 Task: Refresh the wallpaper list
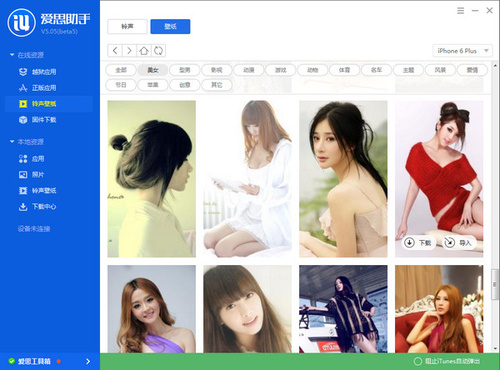[x=158, y=51]
